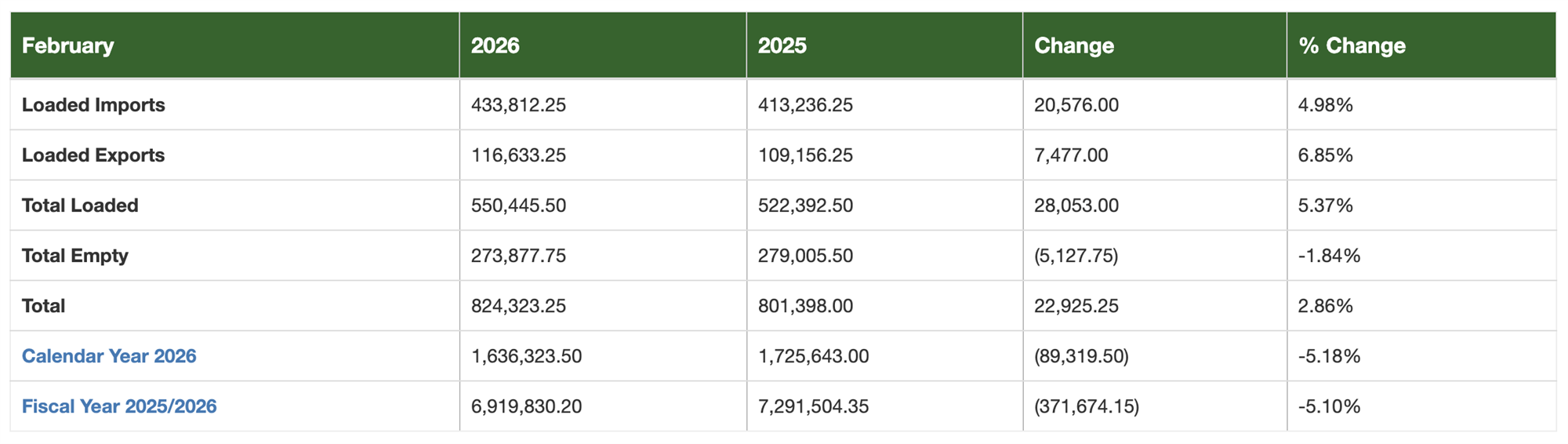Click the % Change column header

pyautogui.click(x=1352, y=45)
